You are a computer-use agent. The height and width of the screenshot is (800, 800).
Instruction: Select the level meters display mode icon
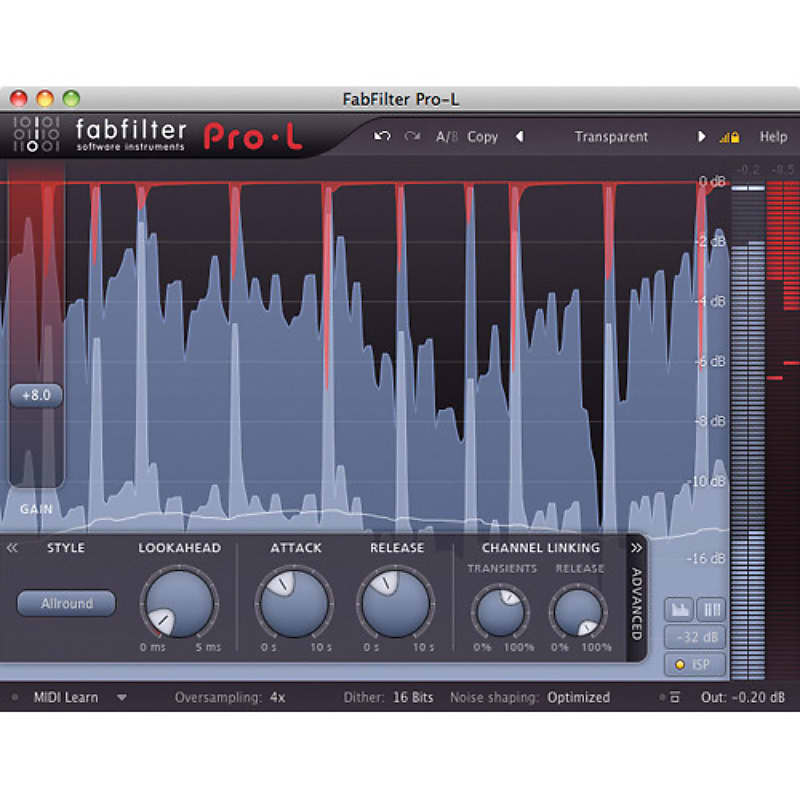tap(710, 608)
